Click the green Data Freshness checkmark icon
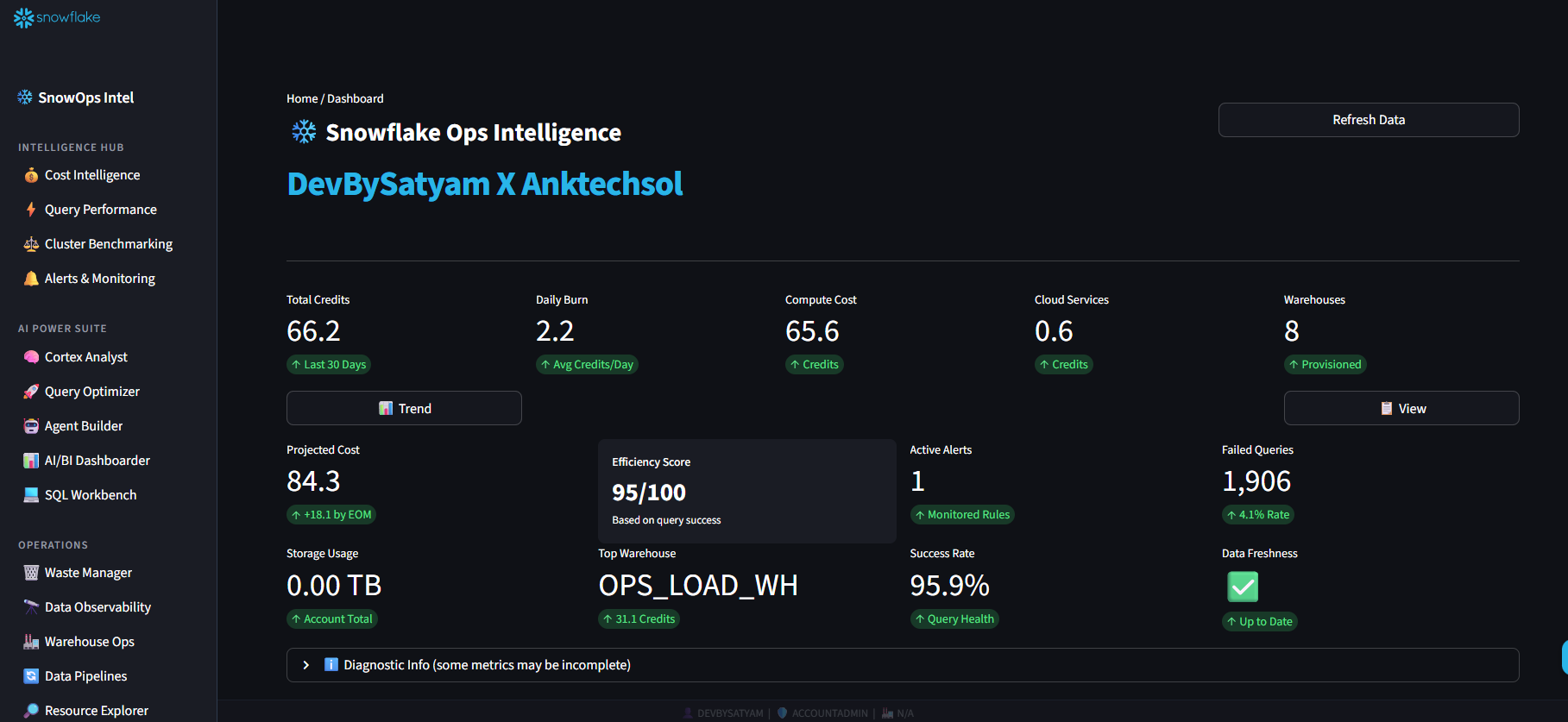This screenshot has height=722, width=1568. point(1243,587)
